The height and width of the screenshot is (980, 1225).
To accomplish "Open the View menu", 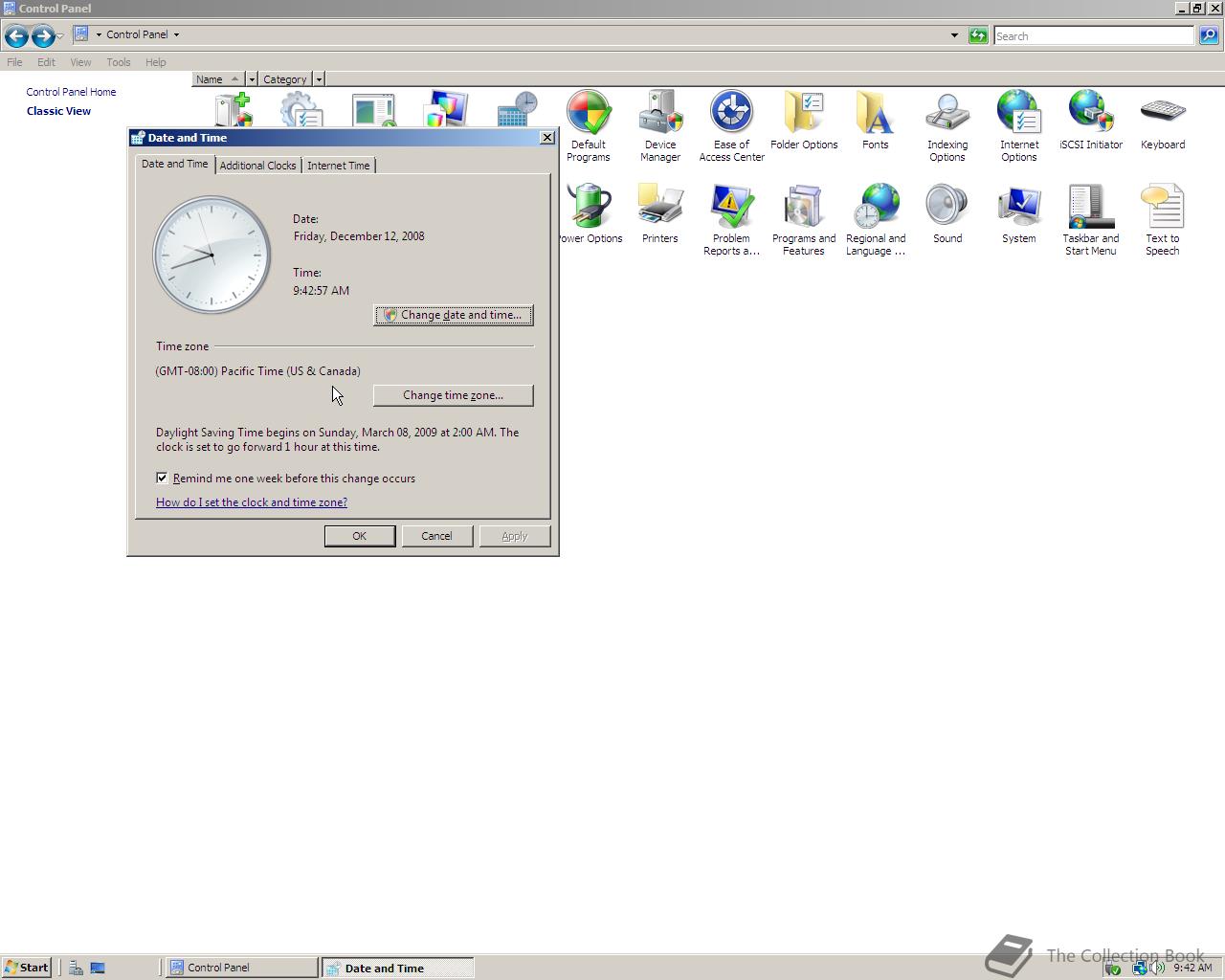I will 80,62.
